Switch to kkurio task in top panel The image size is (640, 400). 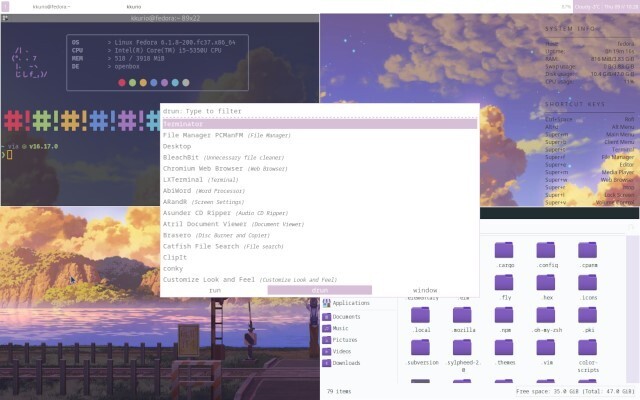(134, 7)
